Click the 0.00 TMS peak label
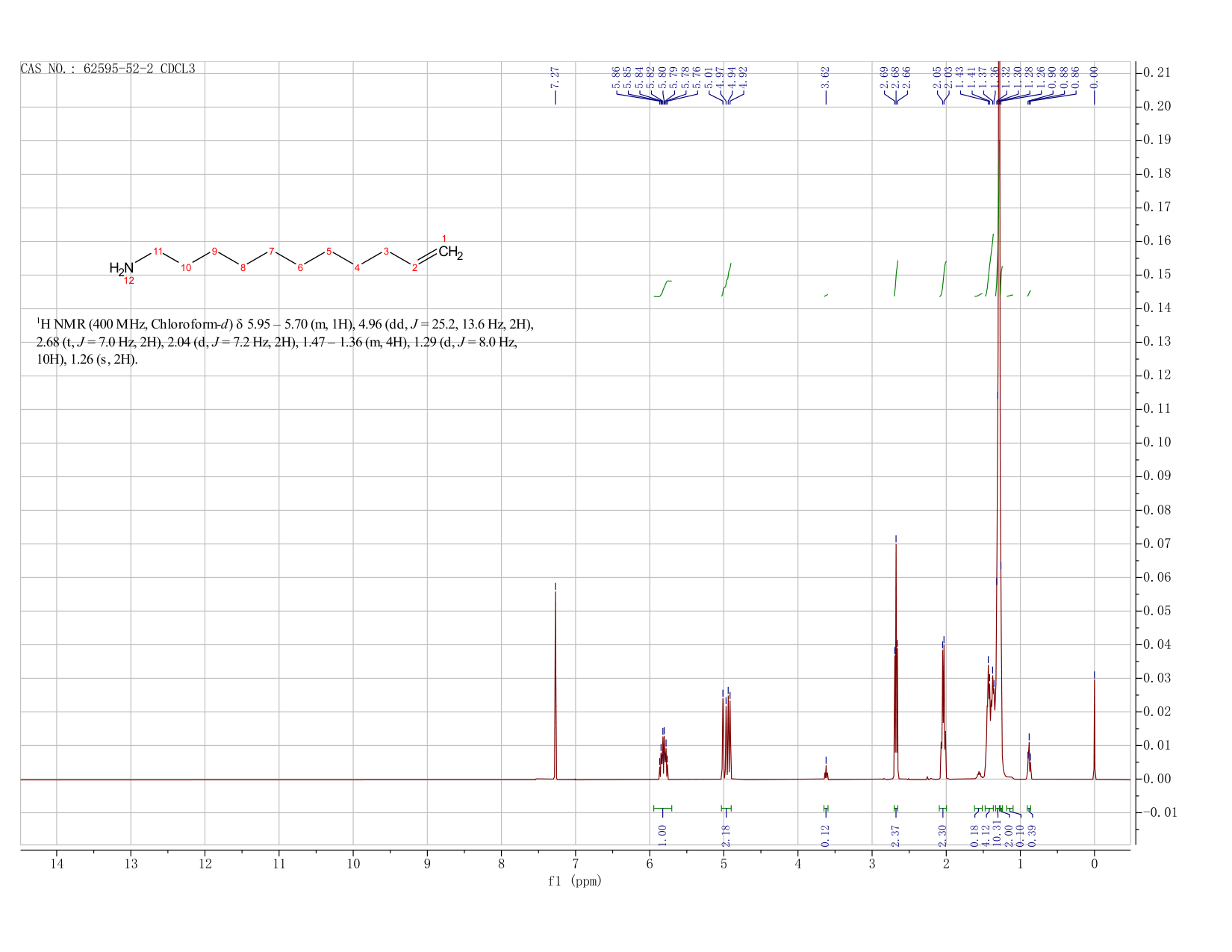This screenshot has width=1232, height=952. click(x=1094, y=76)
